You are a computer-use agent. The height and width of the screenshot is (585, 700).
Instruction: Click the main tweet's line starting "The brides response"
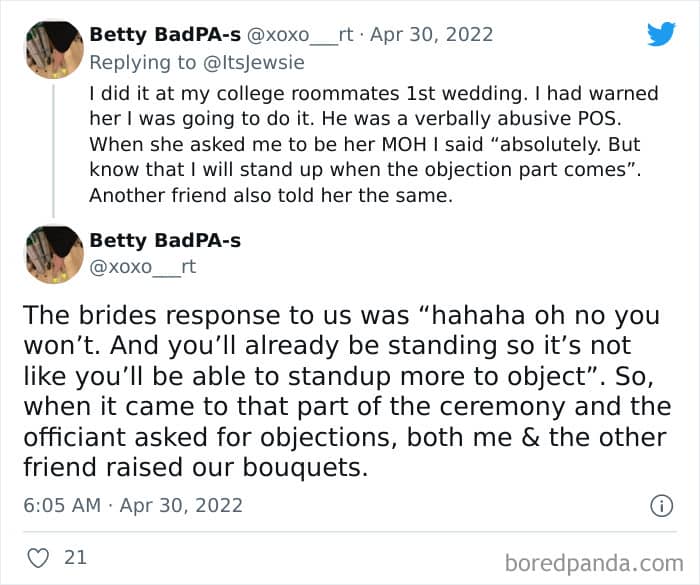click(x=341, y=315)
